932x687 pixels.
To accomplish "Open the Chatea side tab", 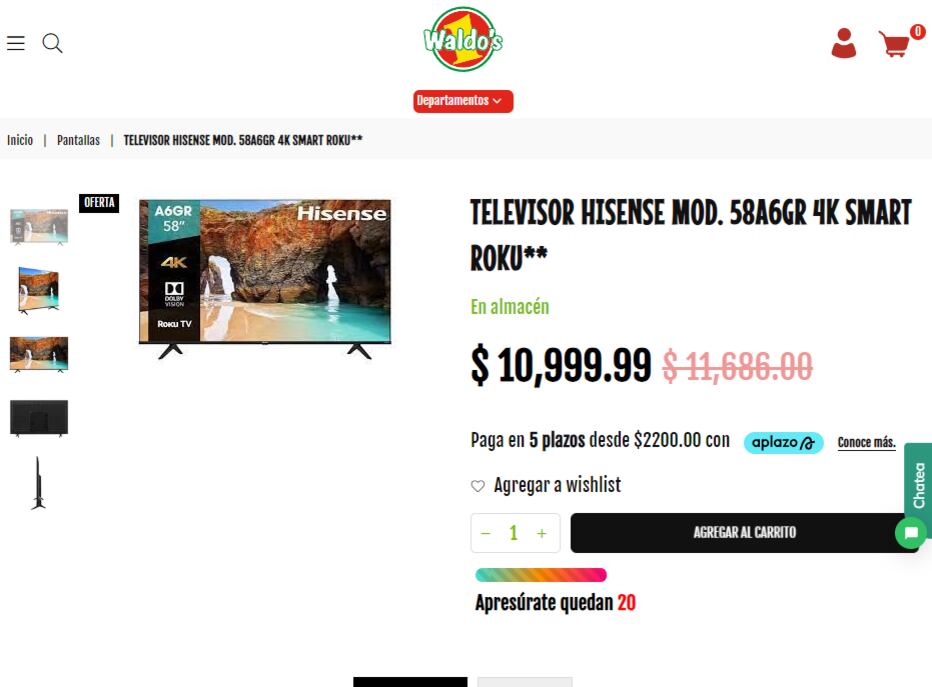I will [x=918, y=484].
